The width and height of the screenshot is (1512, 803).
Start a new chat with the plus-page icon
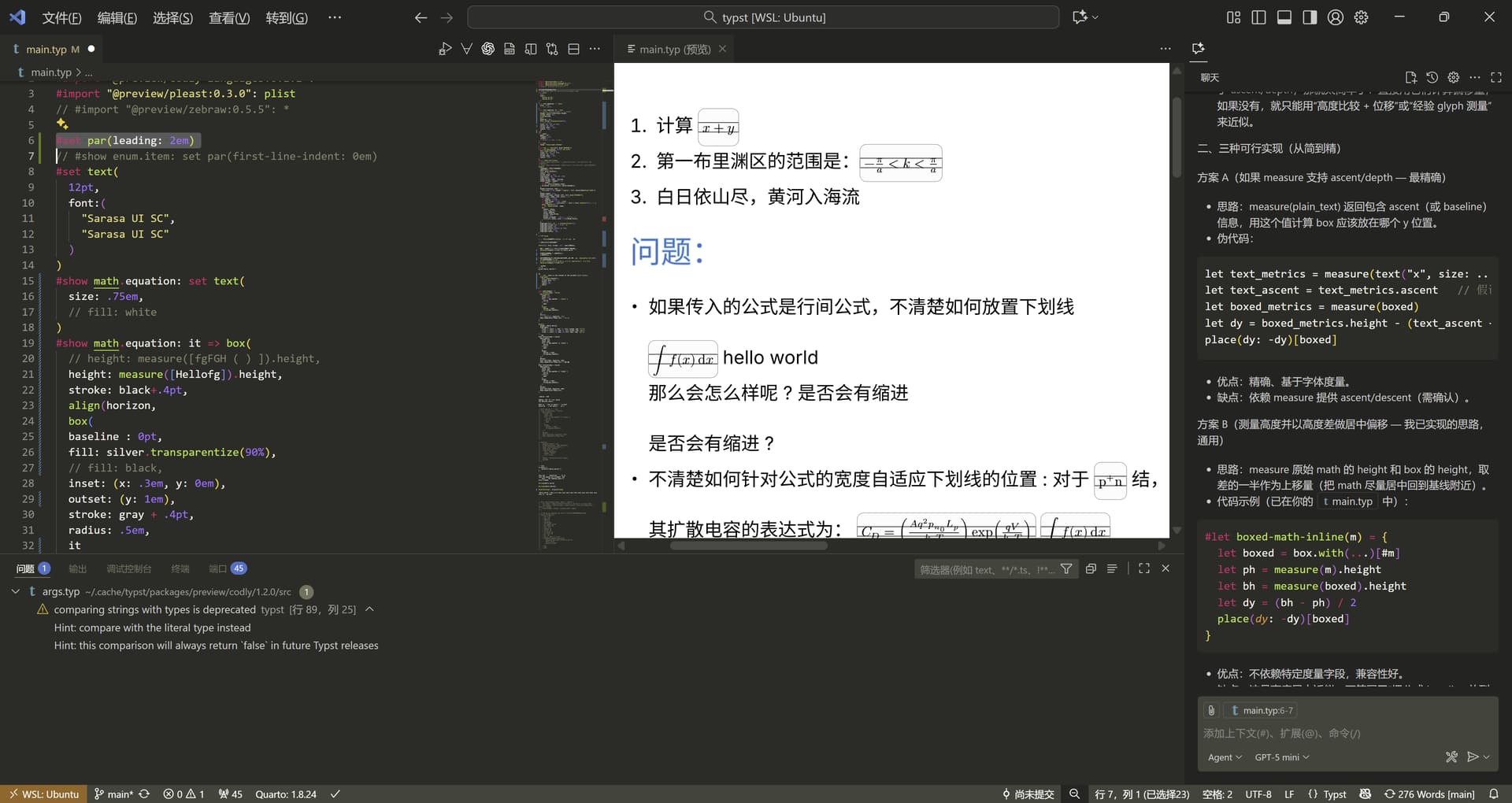coord(1410,77)
